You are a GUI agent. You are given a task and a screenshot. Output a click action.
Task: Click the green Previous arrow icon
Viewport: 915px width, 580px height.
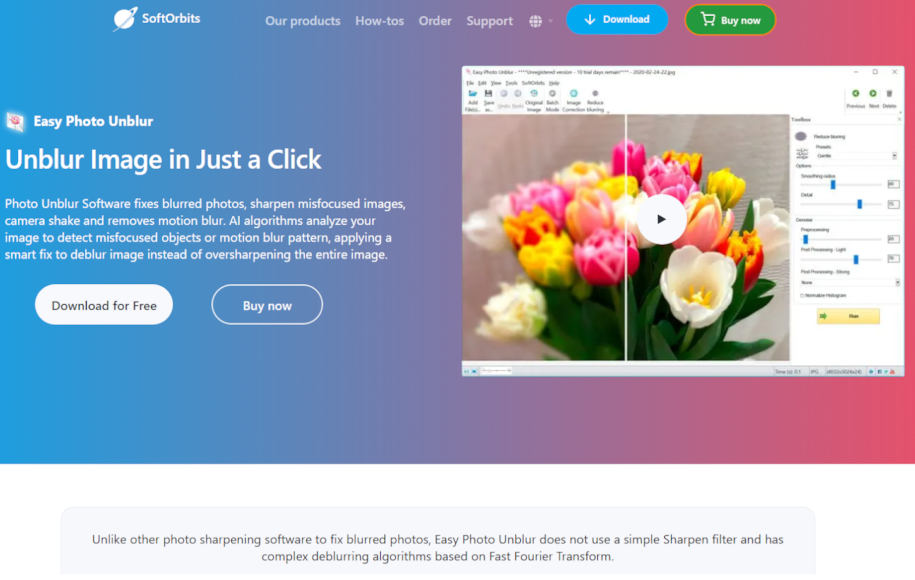[855, 94]
